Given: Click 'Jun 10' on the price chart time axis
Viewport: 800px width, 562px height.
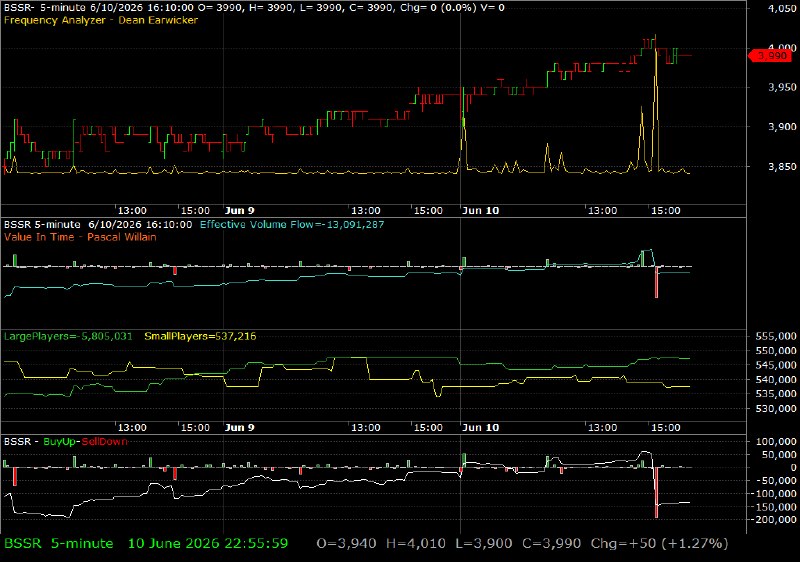Looking at the screenshot, I should coord(480,211).
